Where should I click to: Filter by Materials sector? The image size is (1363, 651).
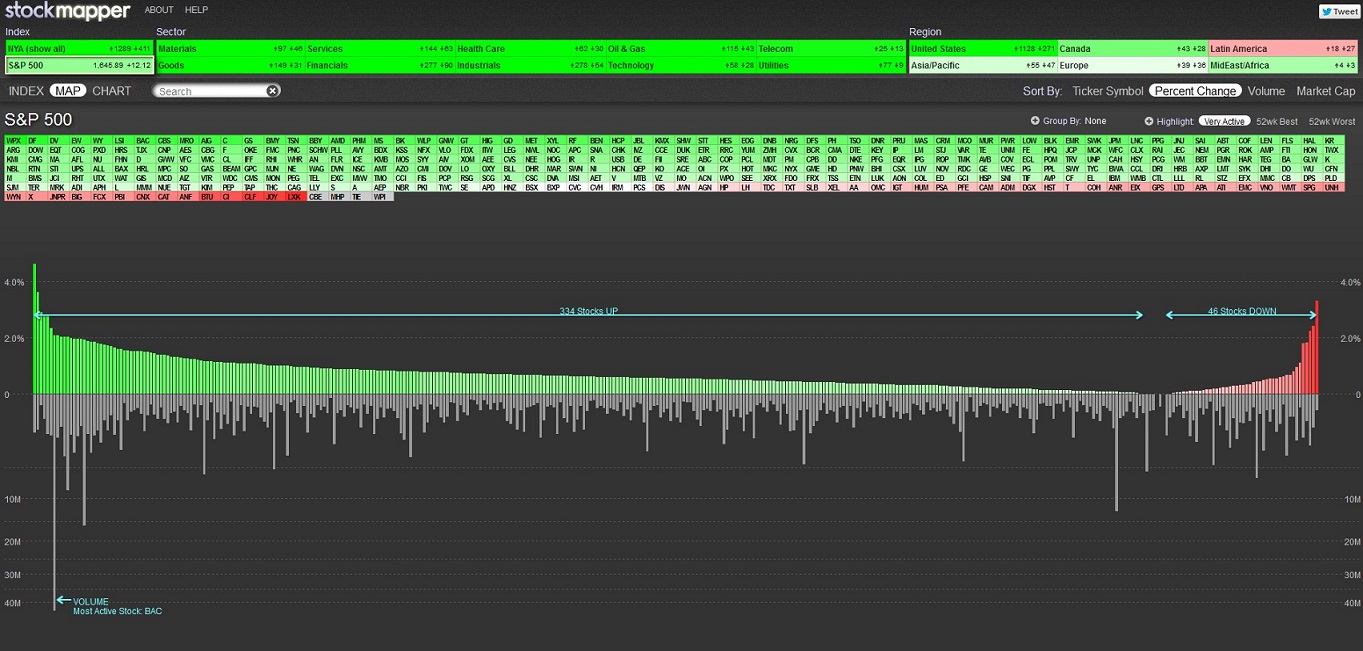[x=230, y=48]
